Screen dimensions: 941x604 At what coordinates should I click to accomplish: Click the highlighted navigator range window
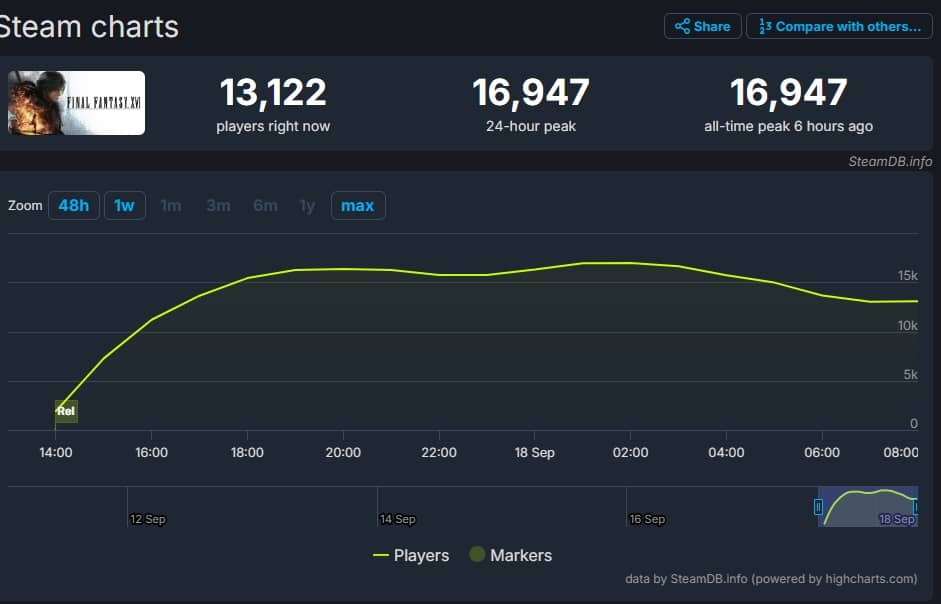point(867,507)
